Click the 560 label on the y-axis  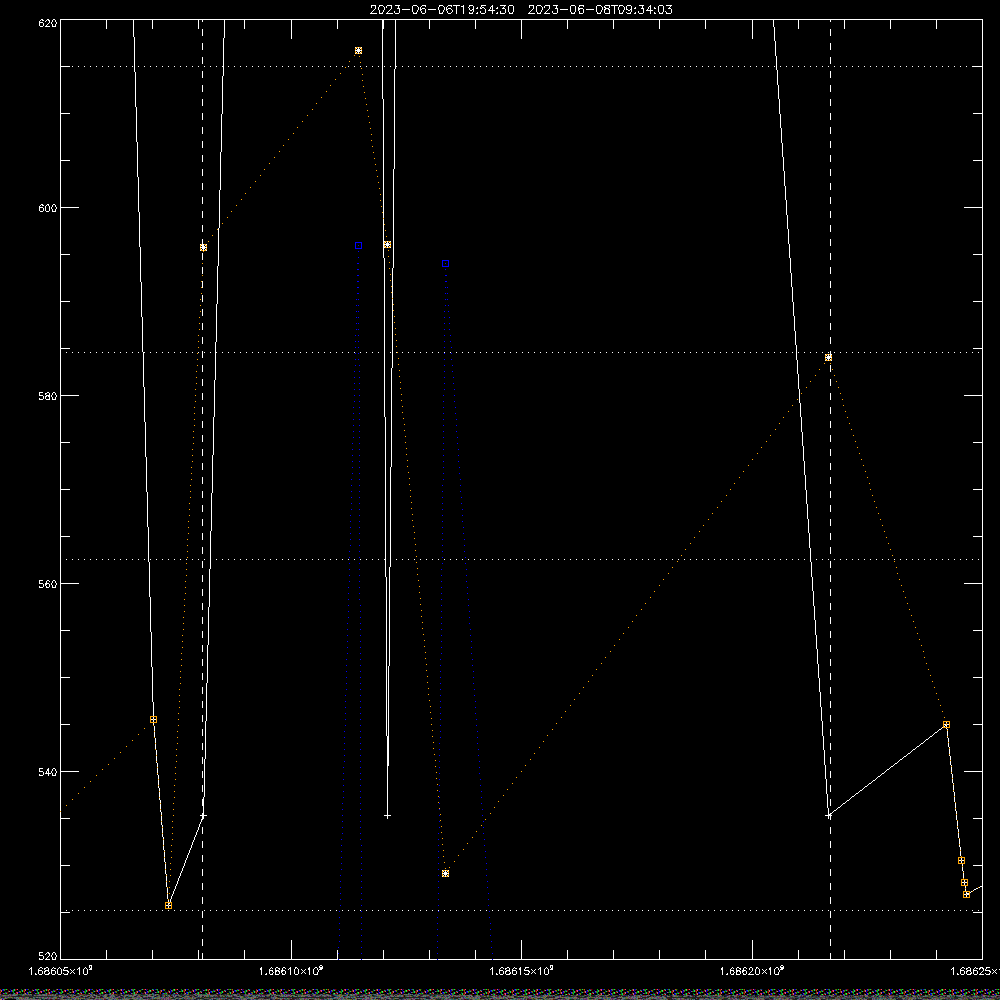tap(48, 584)
